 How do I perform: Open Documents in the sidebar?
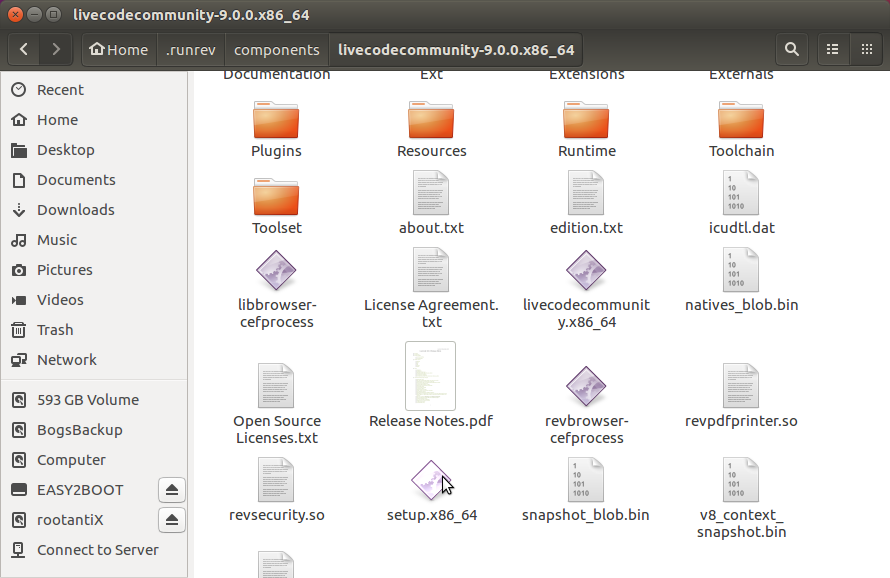pos(94,180)
